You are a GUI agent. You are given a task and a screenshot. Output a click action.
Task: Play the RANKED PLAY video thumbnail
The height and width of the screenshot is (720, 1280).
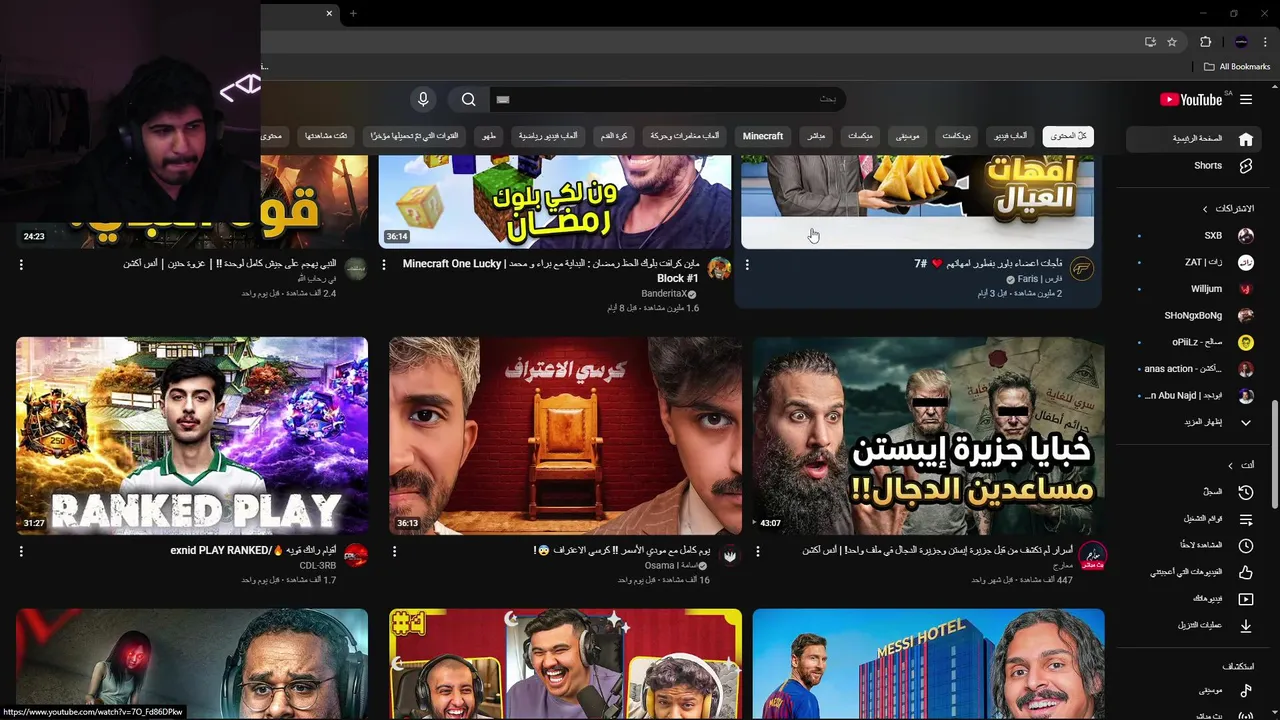pos(192,436)
